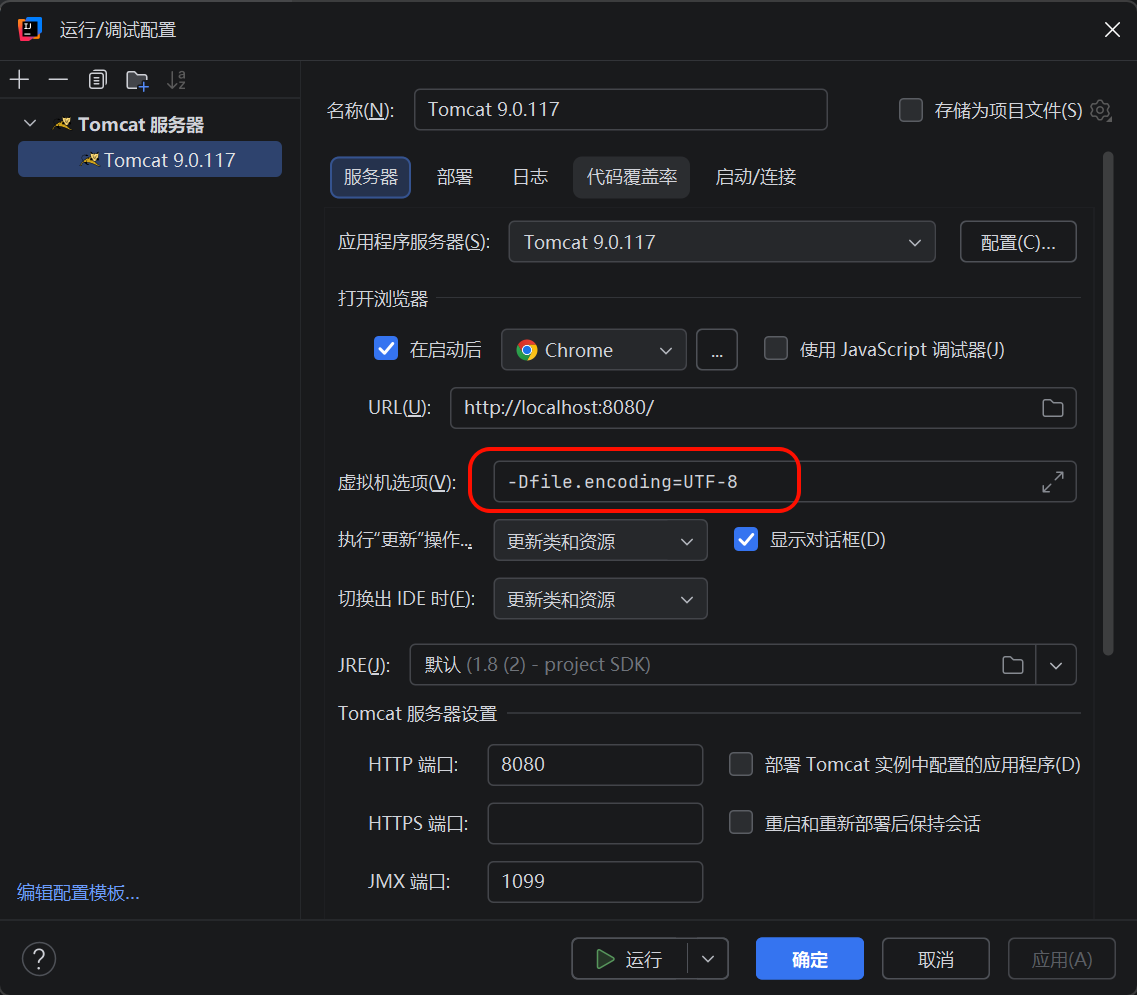This screenshot has height=995, width=1137.
Task: Click the browser ellipsis button
Action: (716, 350)
